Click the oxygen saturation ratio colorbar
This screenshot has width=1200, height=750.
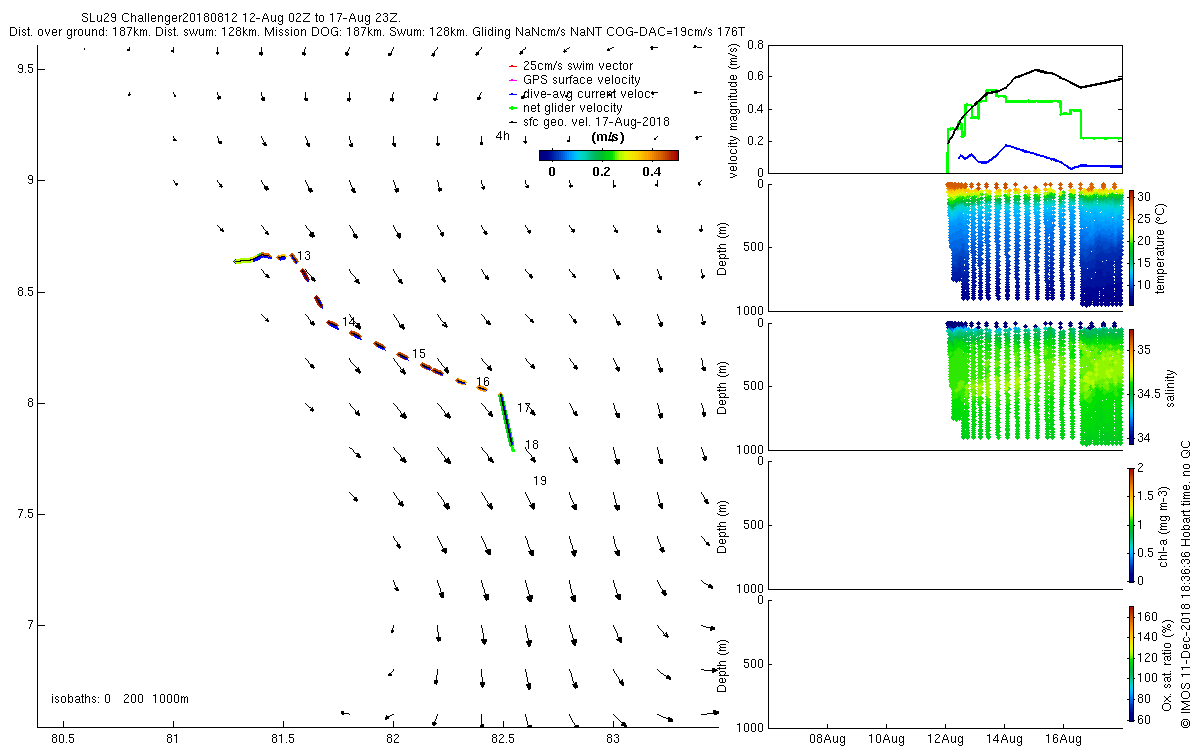point(1131,664)
